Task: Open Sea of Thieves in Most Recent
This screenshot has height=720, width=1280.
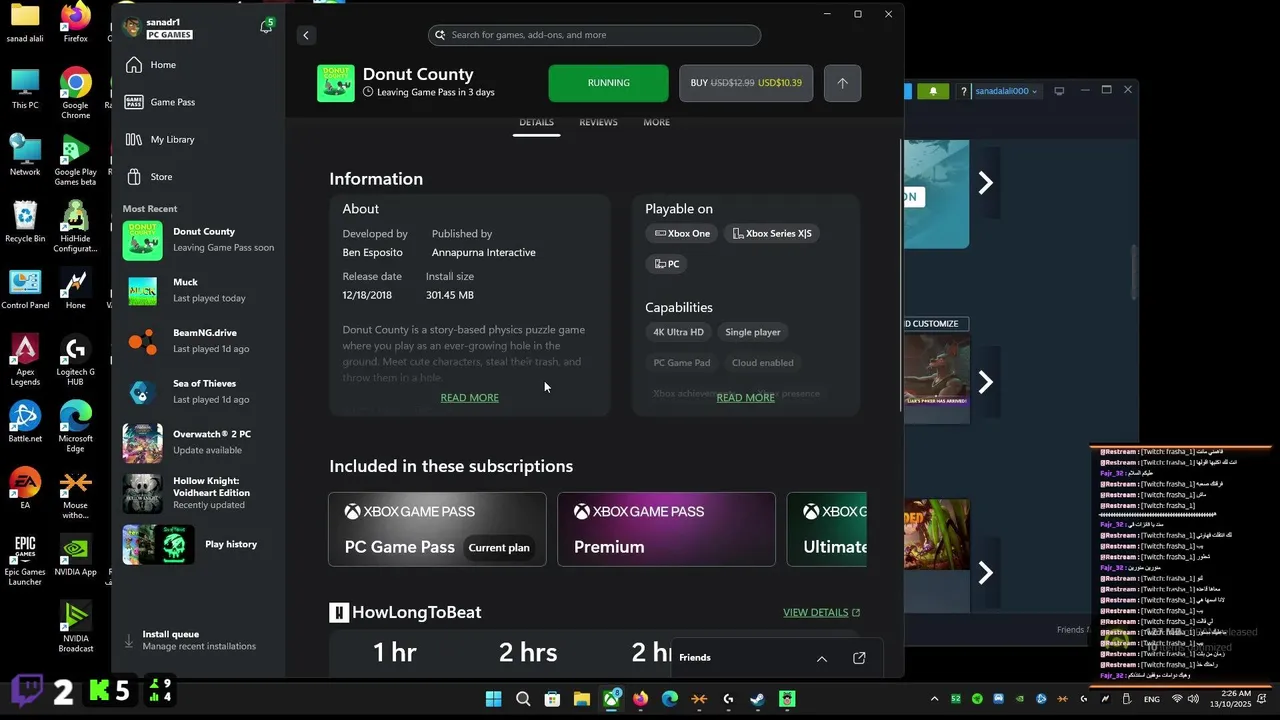Action: pos(200,392)
